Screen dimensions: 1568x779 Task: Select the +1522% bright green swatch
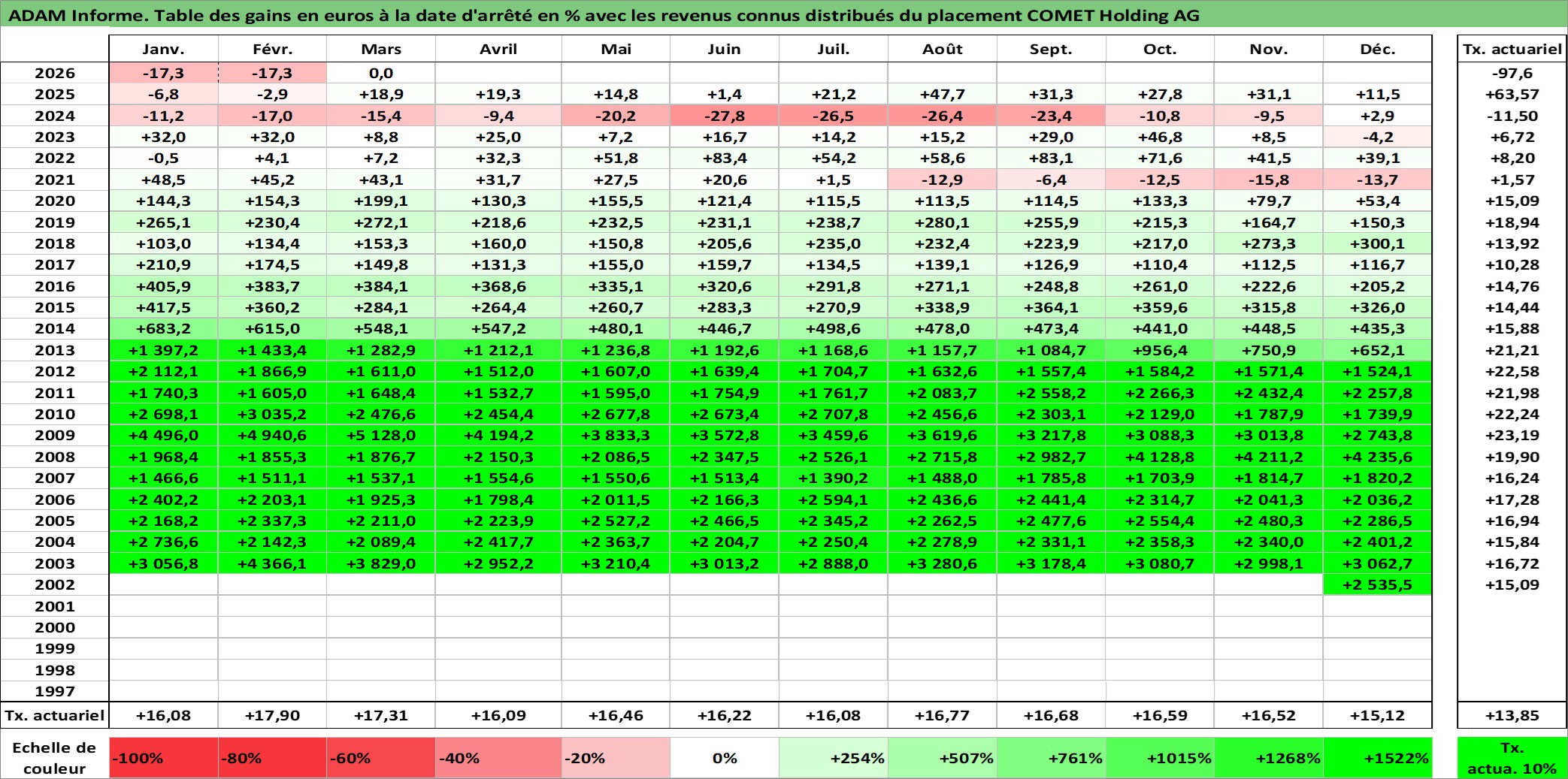click(1378, 758)
